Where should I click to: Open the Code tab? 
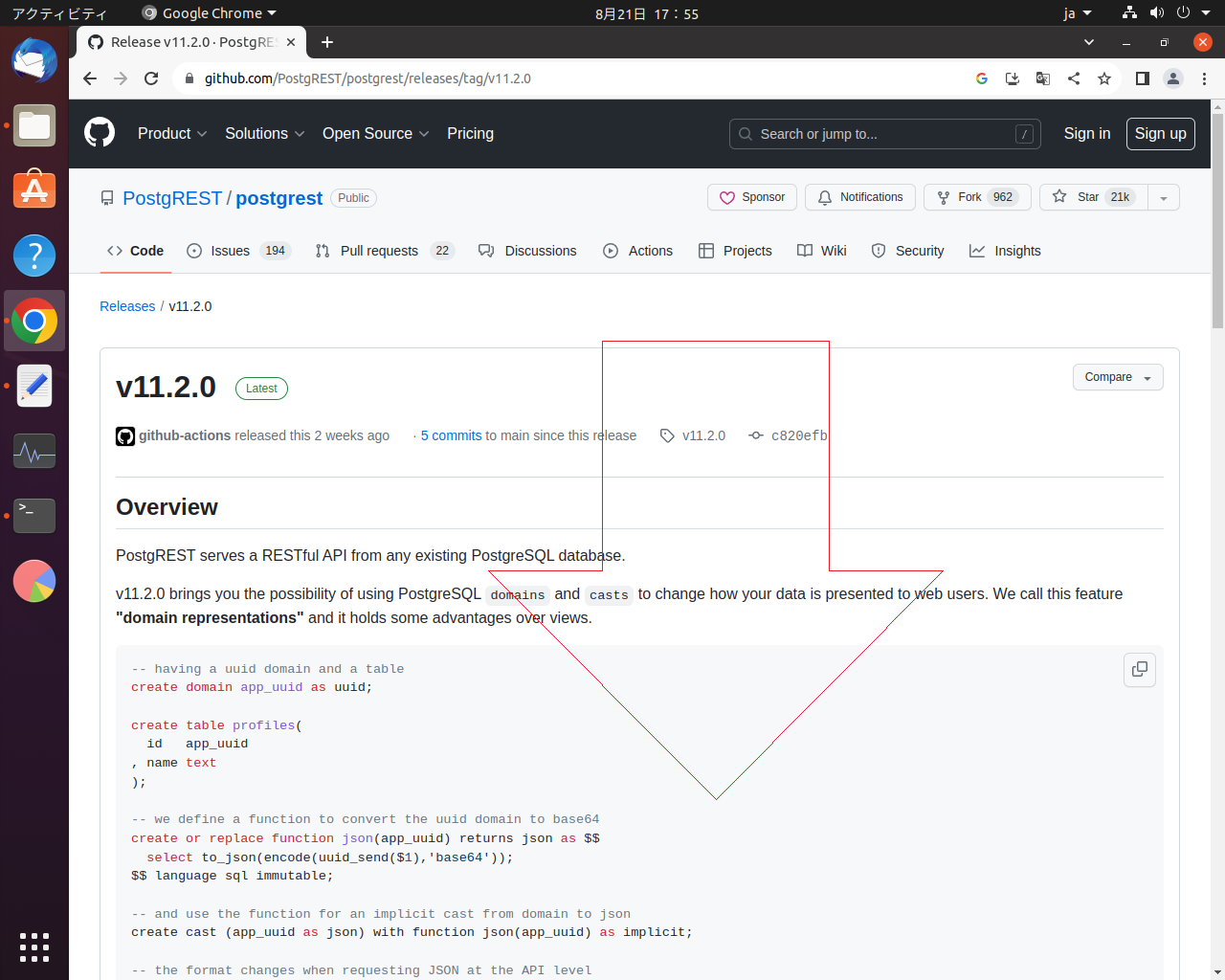135,251
